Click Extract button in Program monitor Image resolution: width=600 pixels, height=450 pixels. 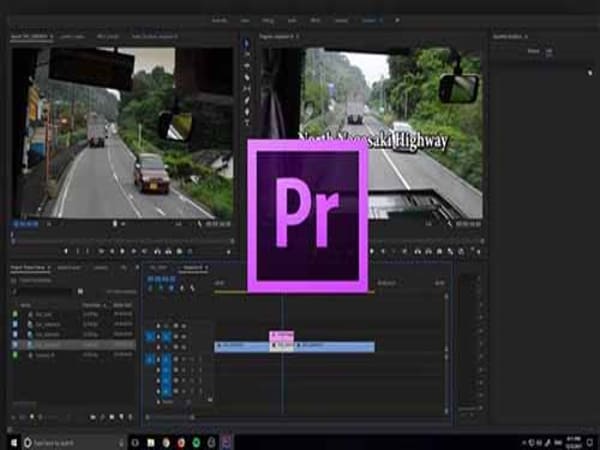coord(429,251)
